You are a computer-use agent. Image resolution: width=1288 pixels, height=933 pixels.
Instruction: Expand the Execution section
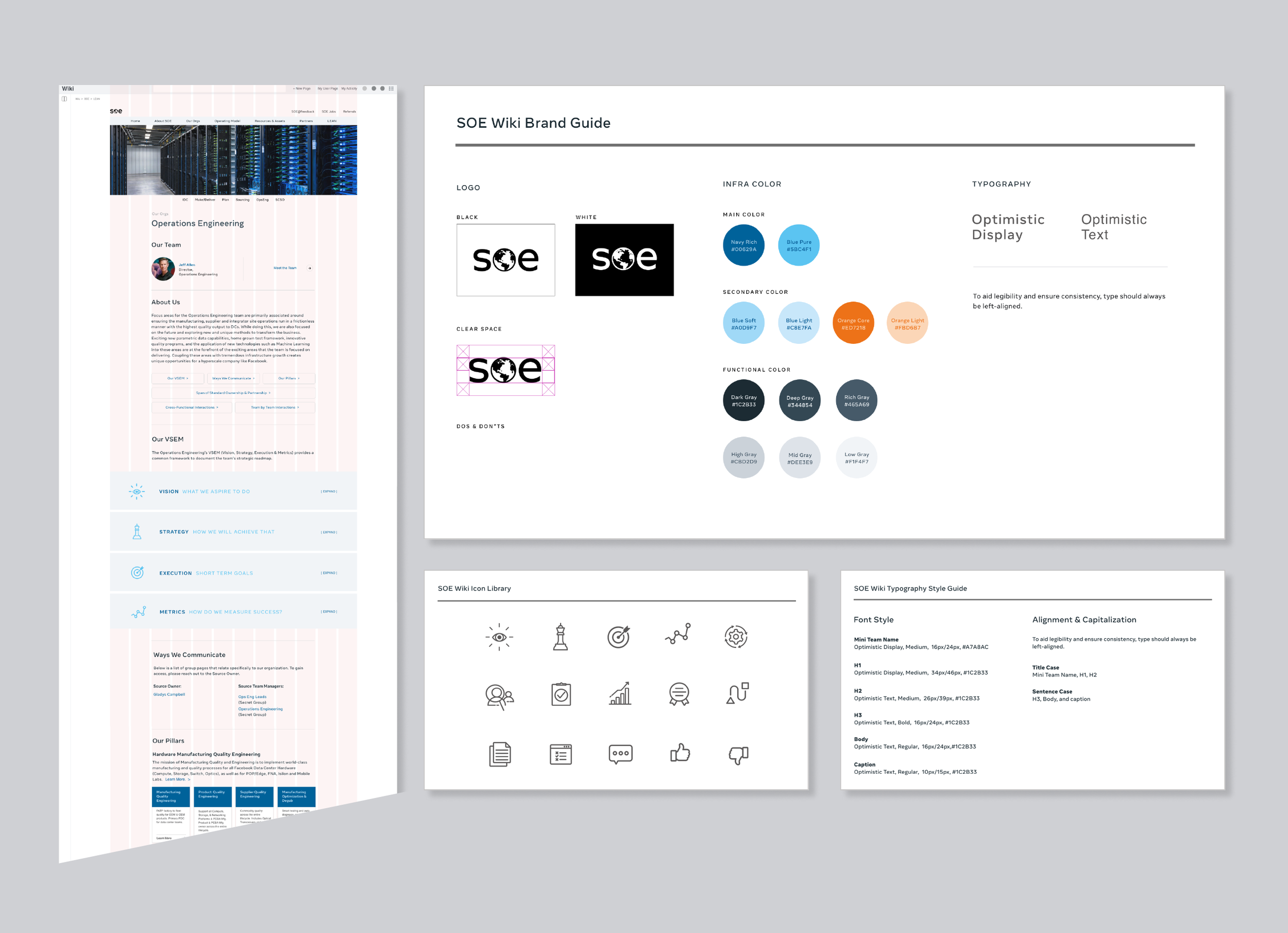329,573
